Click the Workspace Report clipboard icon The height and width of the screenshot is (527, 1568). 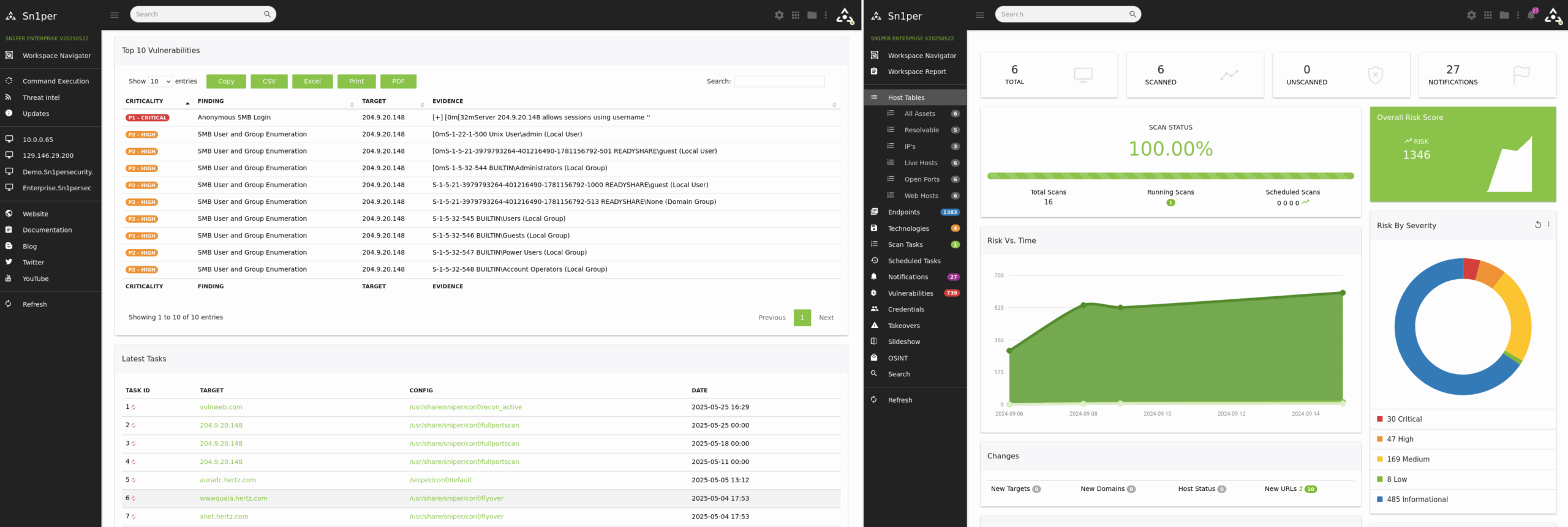coord(874,72)
